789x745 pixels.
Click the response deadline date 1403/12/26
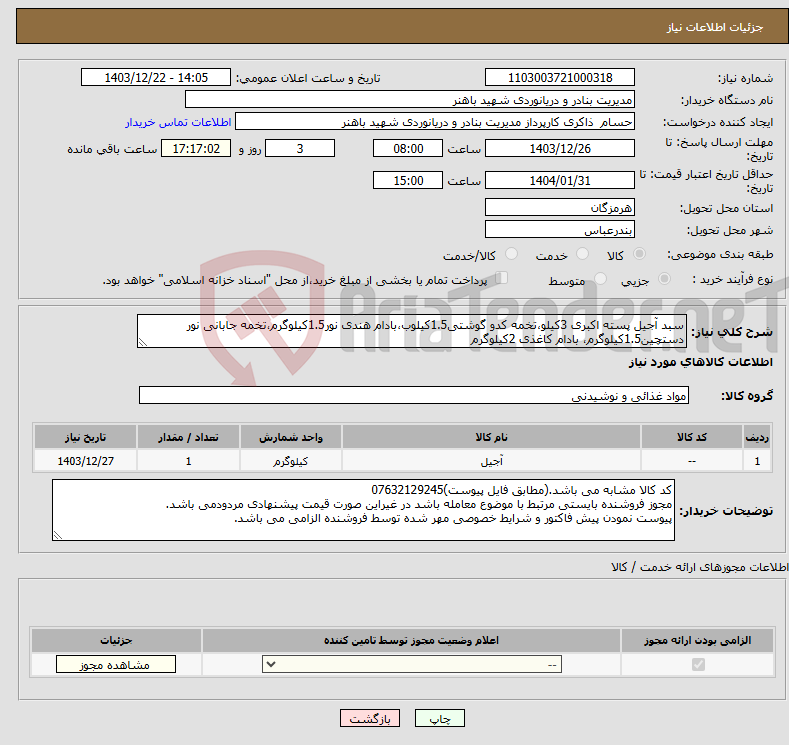(560, 148)
